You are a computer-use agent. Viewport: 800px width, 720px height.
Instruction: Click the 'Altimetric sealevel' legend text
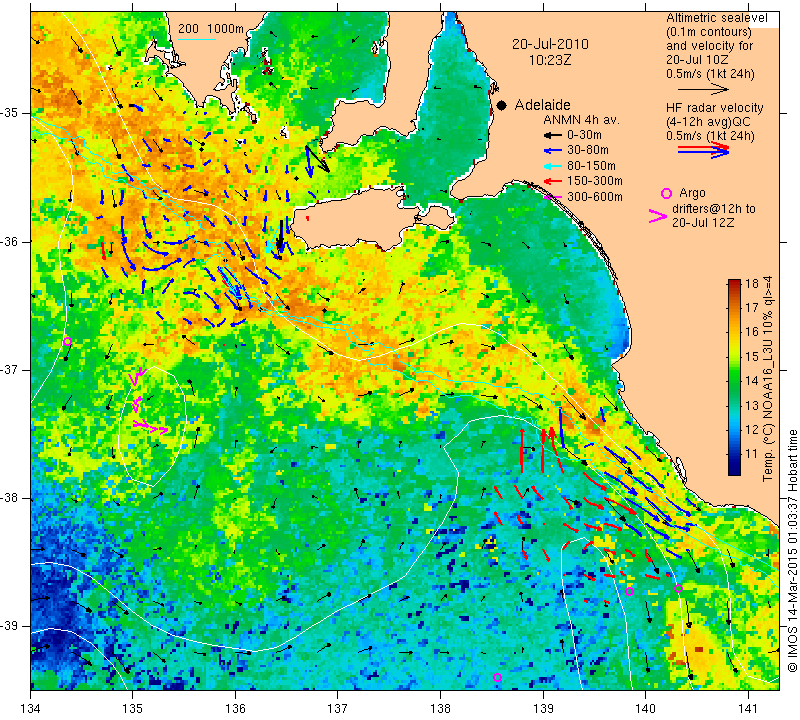716,18
